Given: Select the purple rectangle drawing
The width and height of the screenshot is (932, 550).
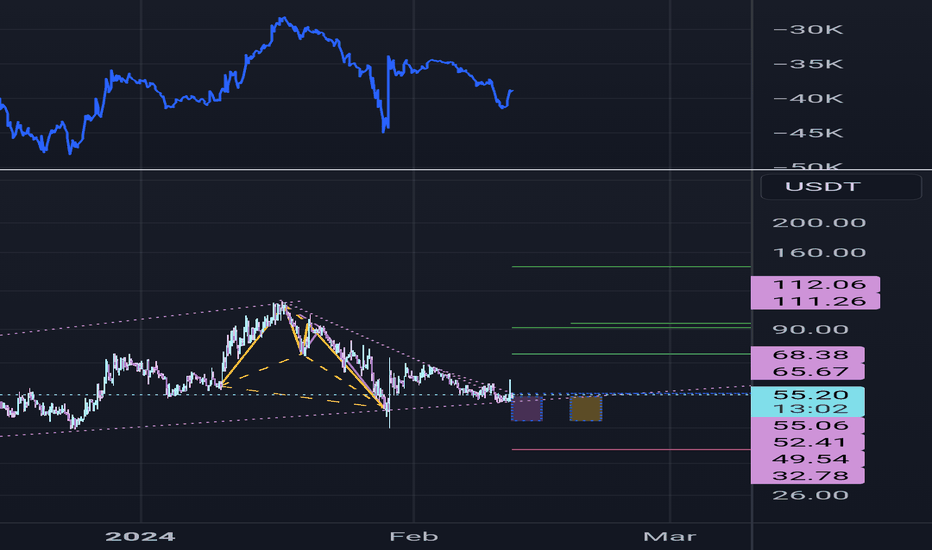Looking at the screenshot, I should [527, 408].
